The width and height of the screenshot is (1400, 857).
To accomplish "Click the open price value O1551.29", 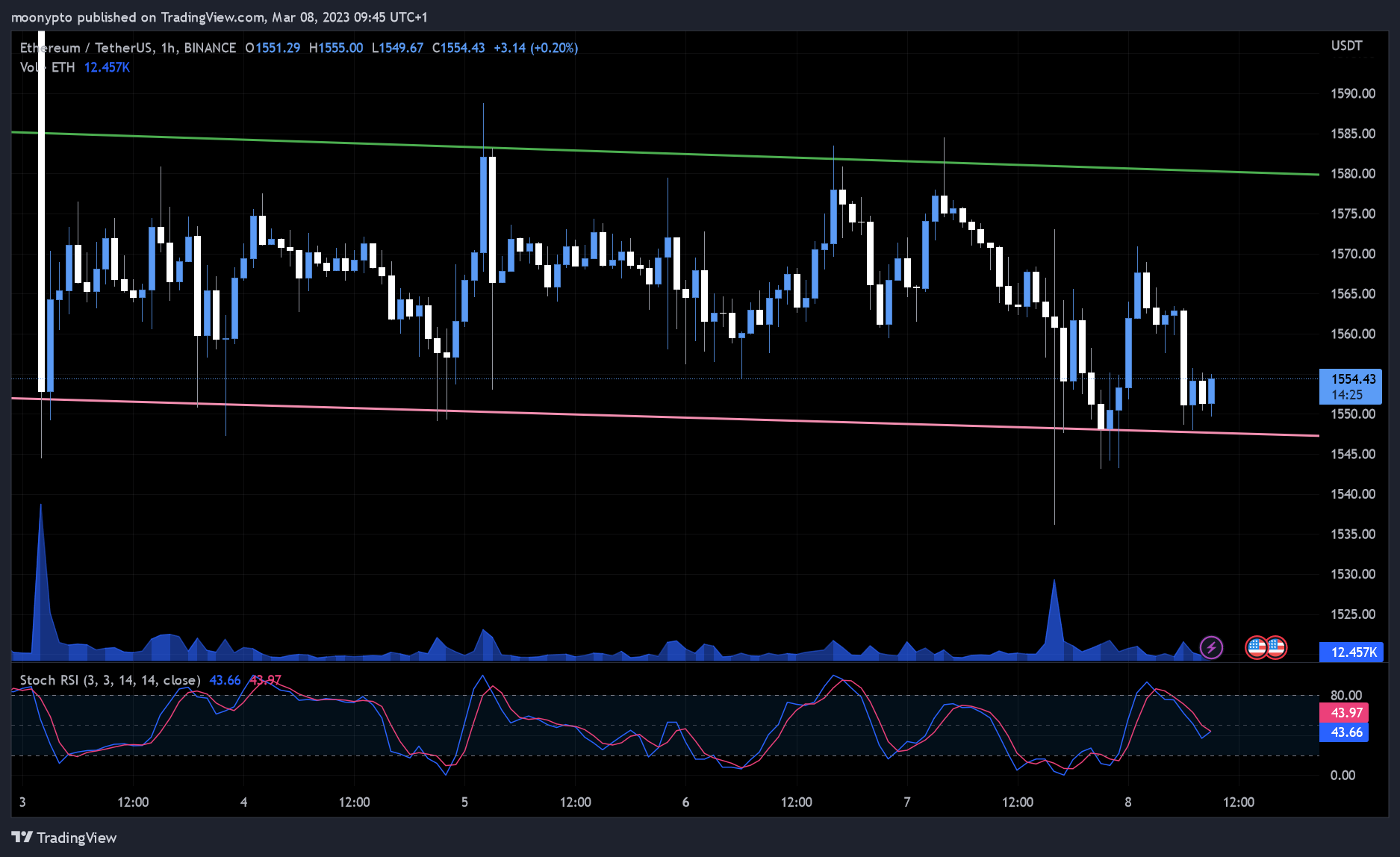I will coord(273,48).
